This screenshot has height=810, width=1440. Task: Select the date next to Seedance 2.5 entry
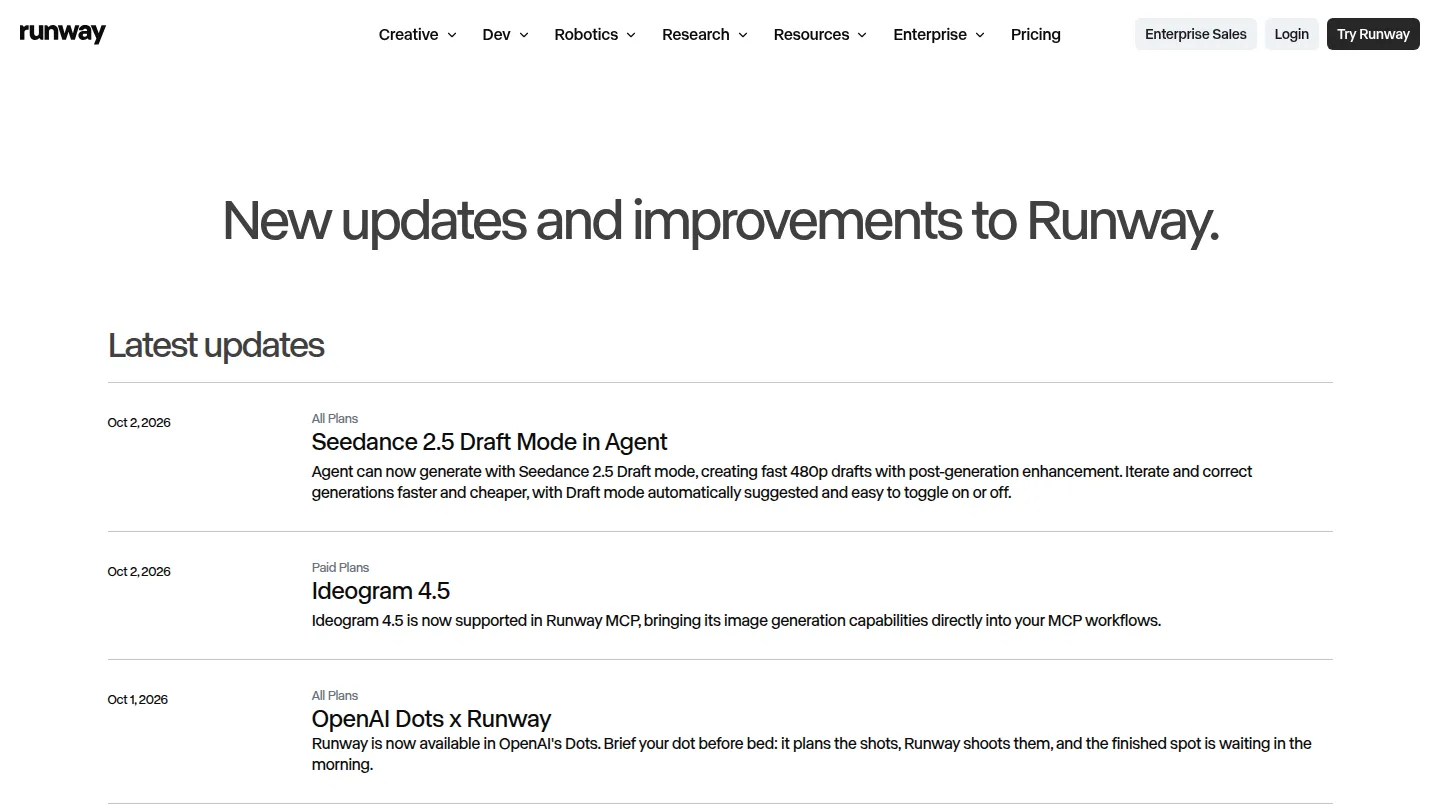tap(139, 423)
